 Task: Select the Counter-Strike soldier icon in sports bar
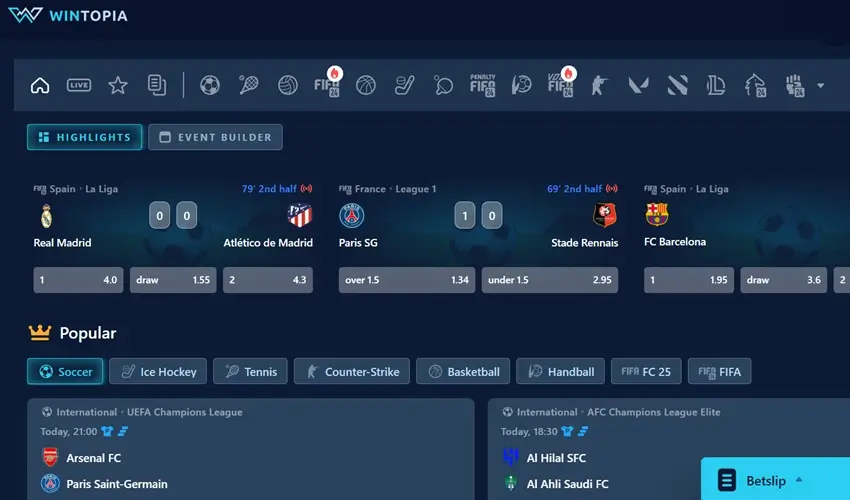click(x=599, y=85)
